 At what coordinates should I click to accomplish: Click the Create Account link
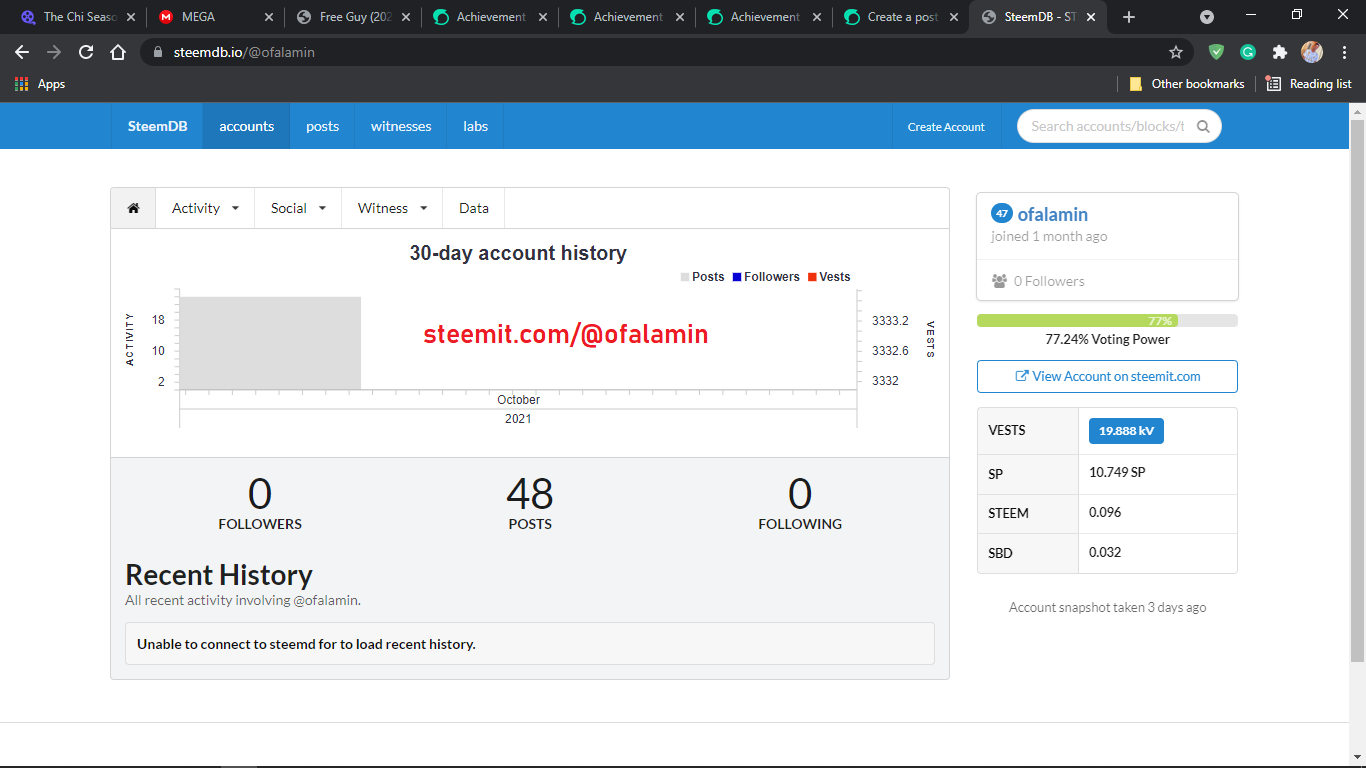(946, 126)
